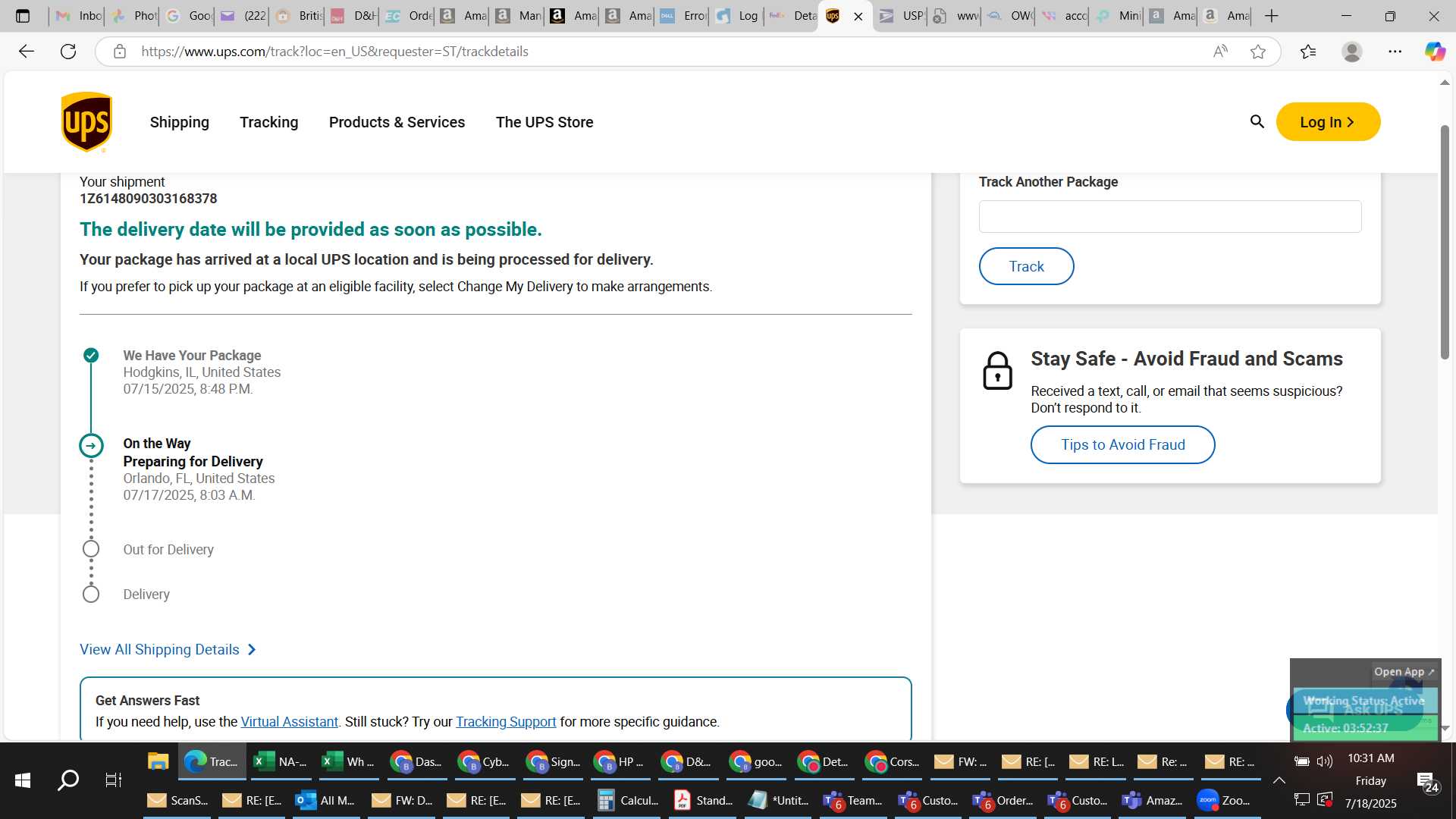Open the clock showing 10:31 AM
The width and height of the screenshot is (1456, 819).
[1370, 758]
